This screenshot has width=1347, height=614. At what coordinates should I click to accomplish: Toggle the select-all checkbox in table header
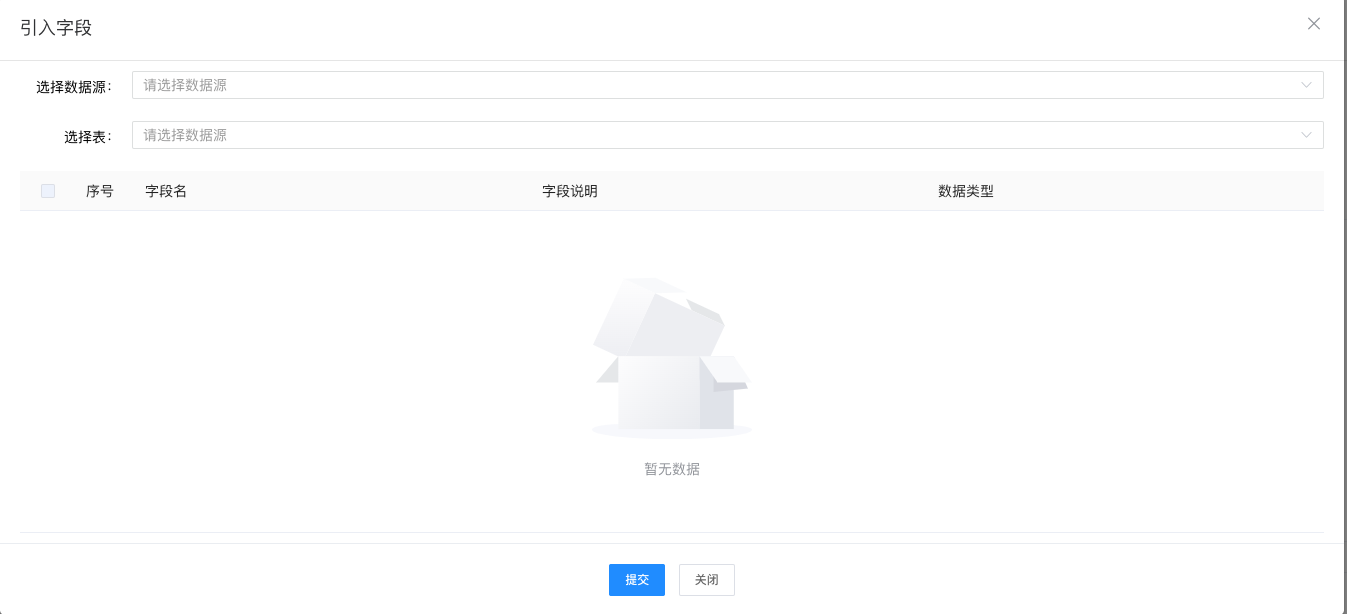(x=48, y=191)
